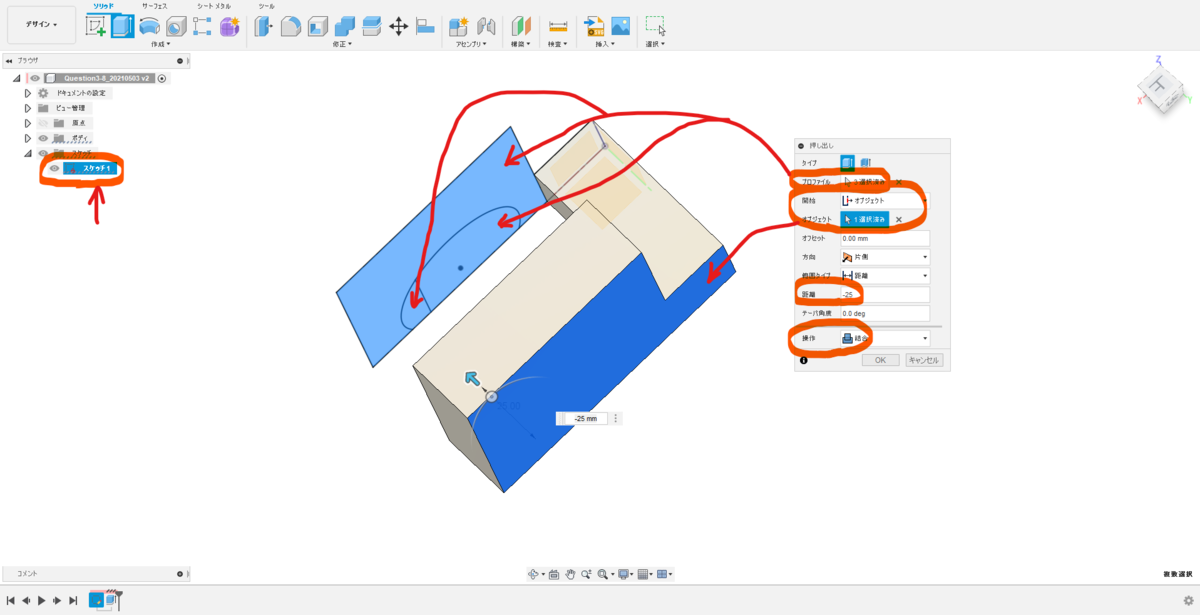1200x615 pixels.
Task: Click the オフセット 0.00 mm field
Action: click(885, 238)
